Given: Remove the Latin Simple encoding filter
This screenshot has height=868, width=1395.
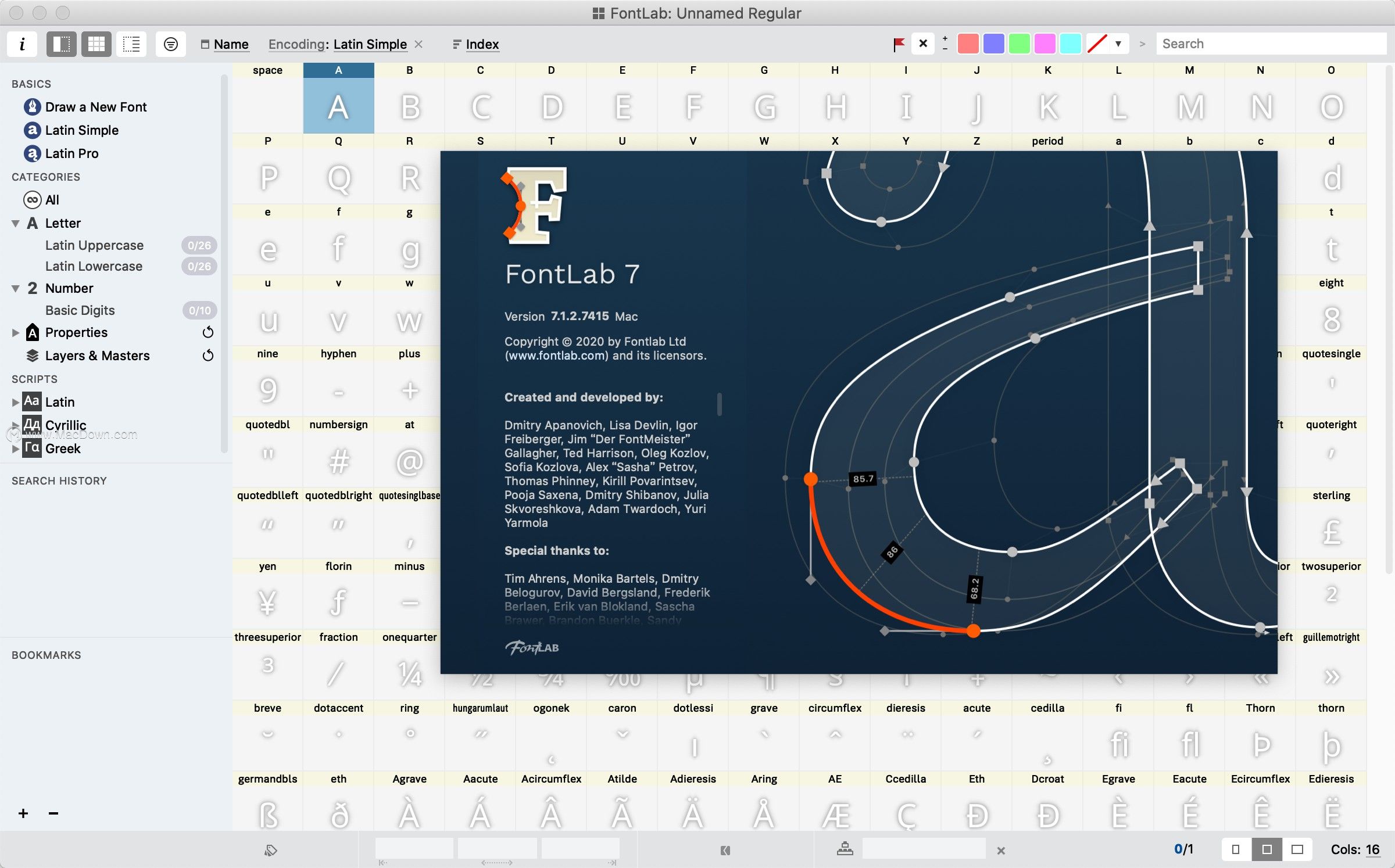Looking at the screenshot, I should click(x=419, y=44).
